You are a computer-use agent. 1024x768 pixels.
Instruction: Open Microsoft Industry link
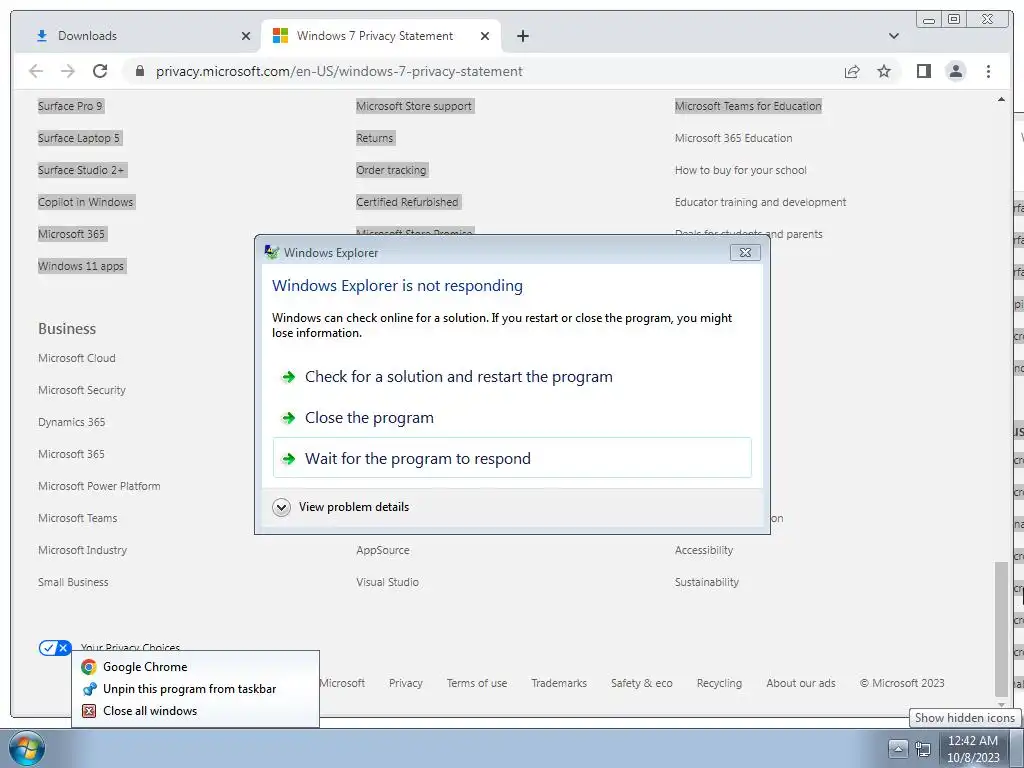[82, 550]
